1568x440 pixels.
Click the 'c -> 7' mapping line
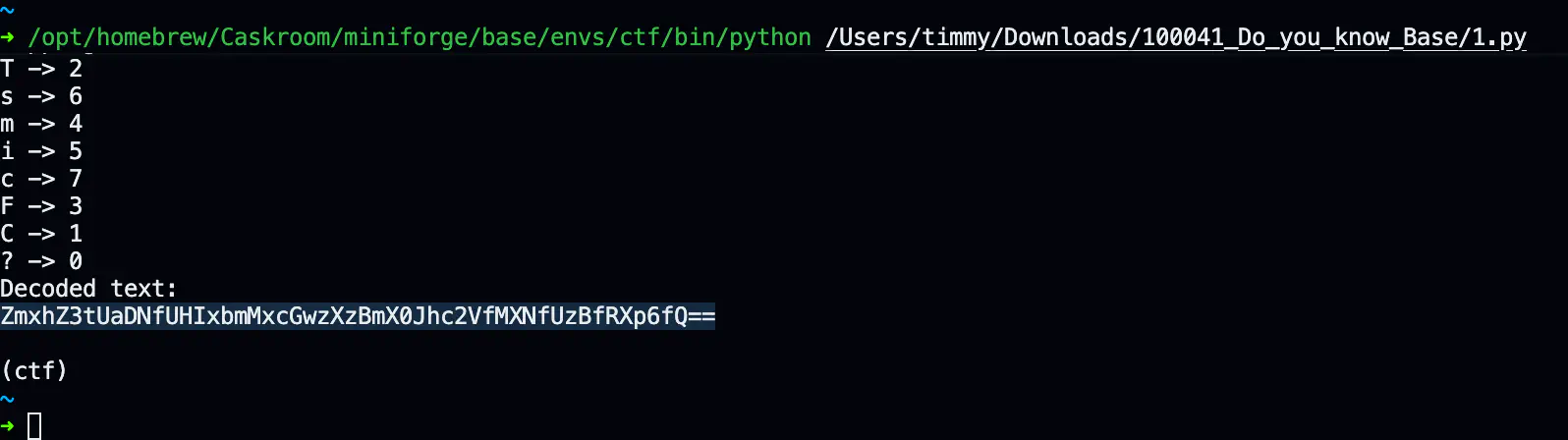pos(41,179)
